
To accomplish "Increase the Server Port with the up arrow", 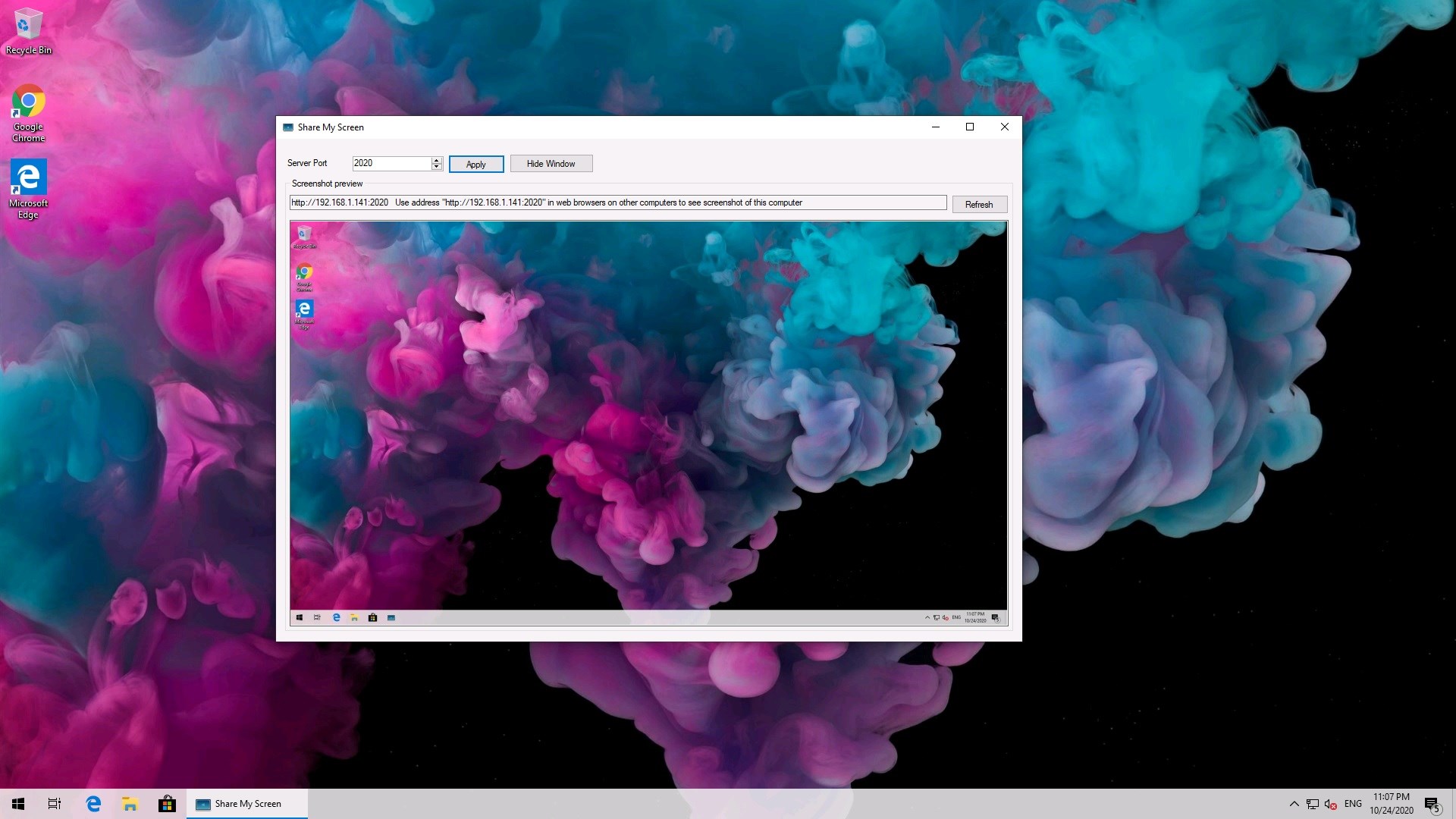I will [x=437, y=160].
